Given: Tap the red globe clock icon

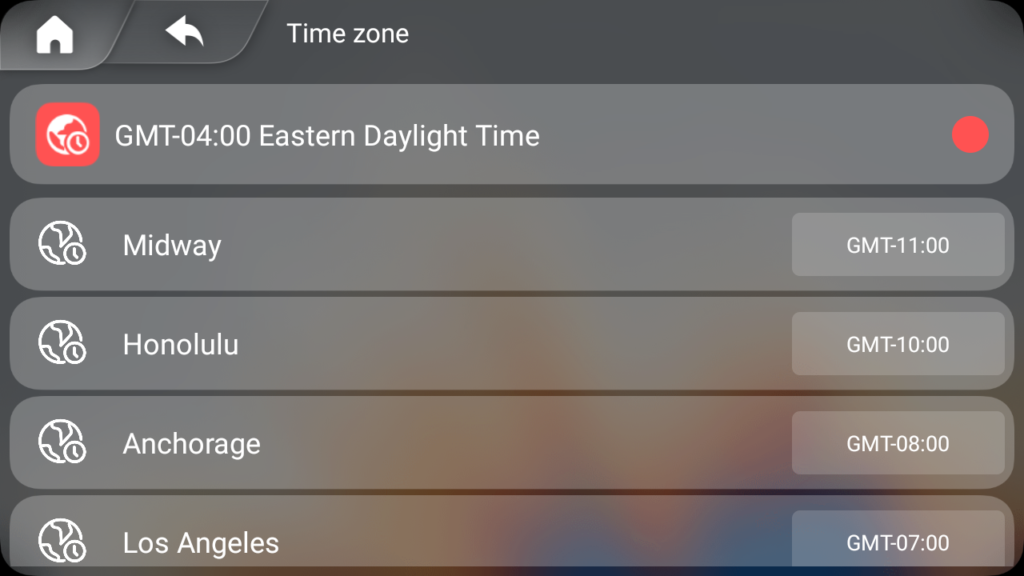Looking at the screenshot, I should 68,135.
